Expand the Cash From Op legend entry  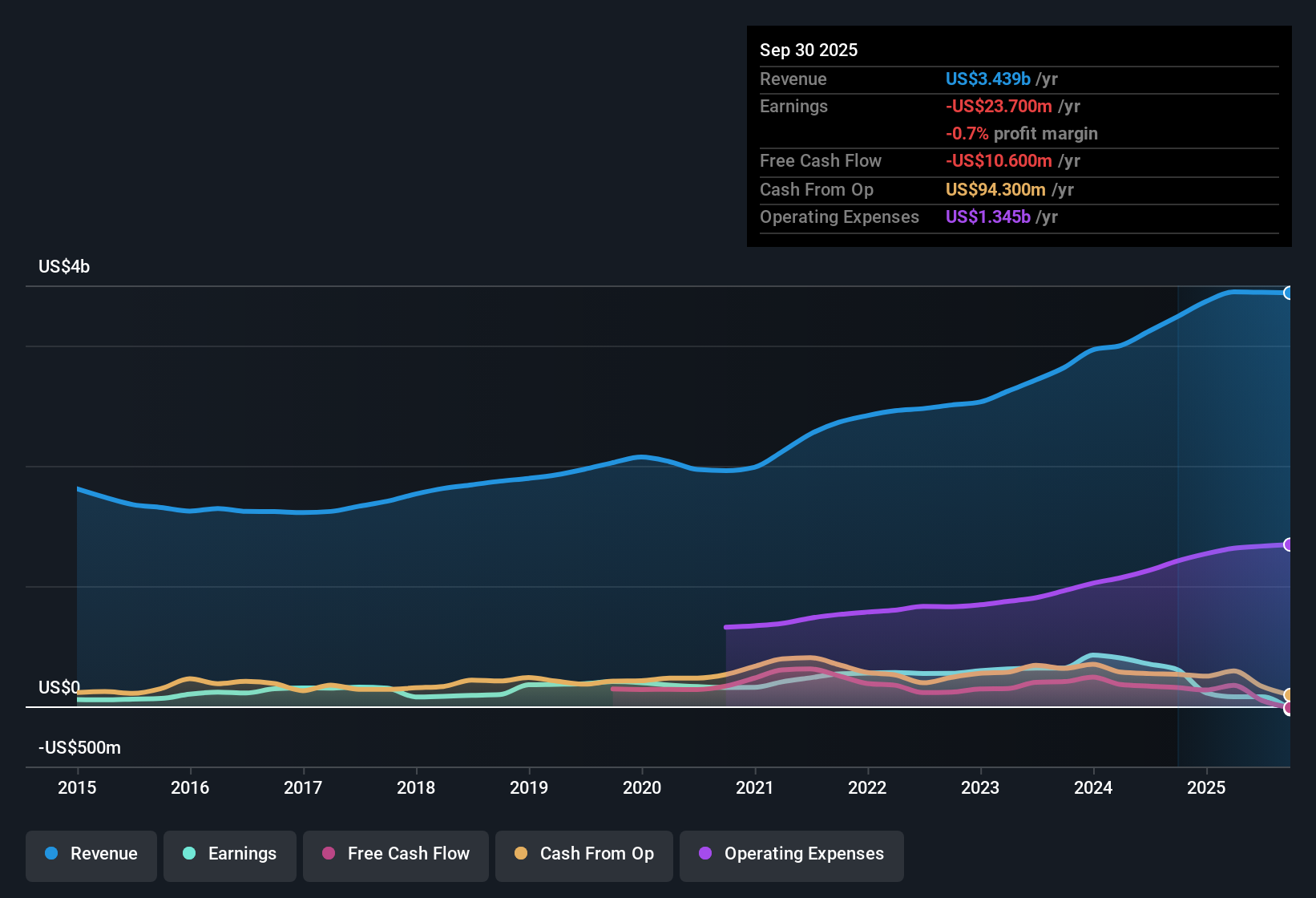pyautogui.click(x=583, y=854)
